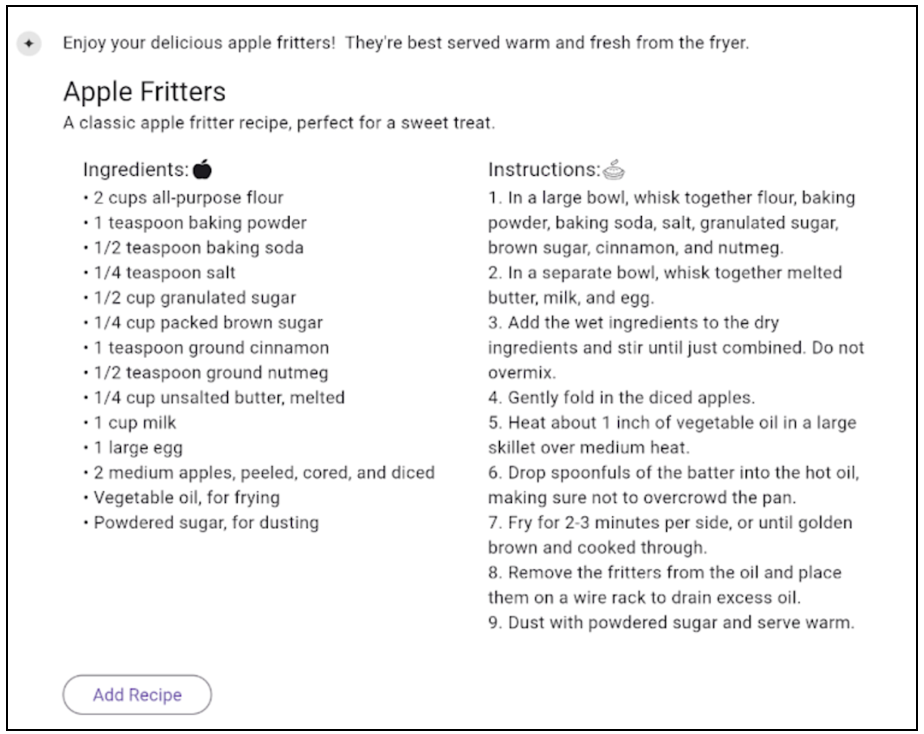924x734 pixels.
Task: Click the '1 large egg' ingredient
Action: coord(138,448)
